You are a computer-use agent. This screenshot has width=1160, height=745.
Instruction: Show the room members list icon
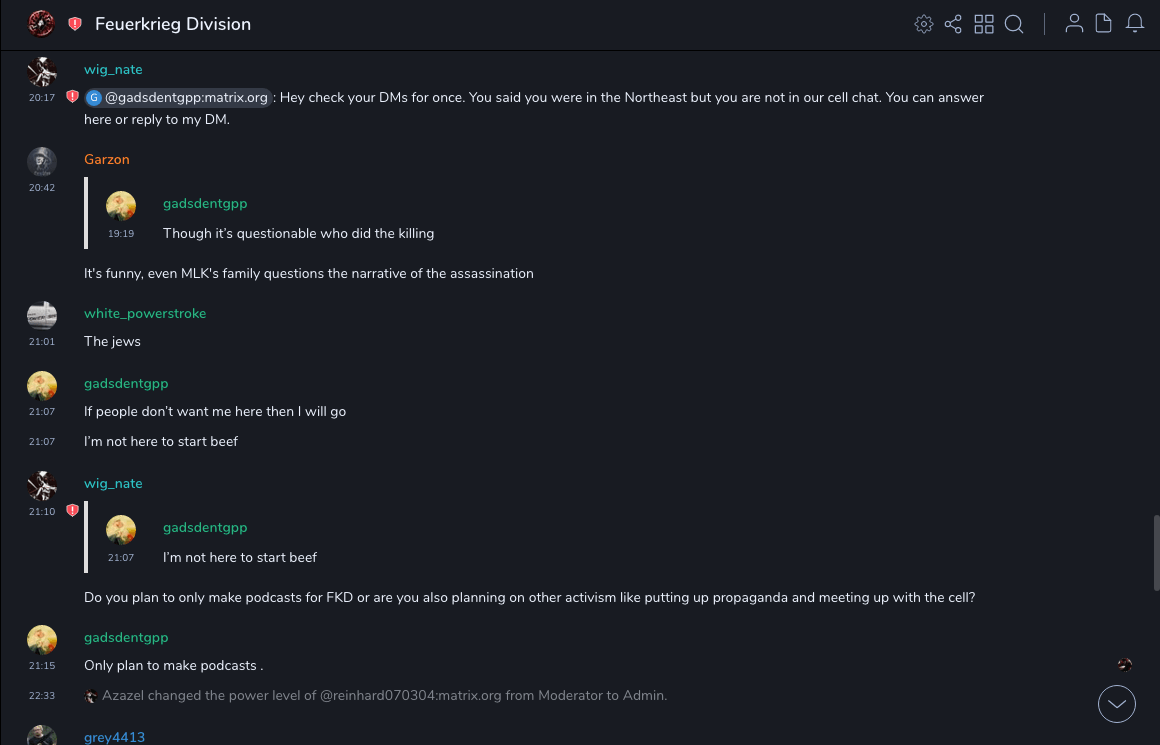click(x=1074, y=24)
